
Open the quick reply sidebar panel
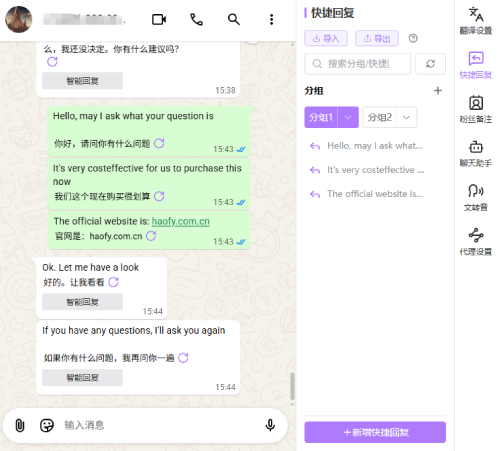(476, 65)
